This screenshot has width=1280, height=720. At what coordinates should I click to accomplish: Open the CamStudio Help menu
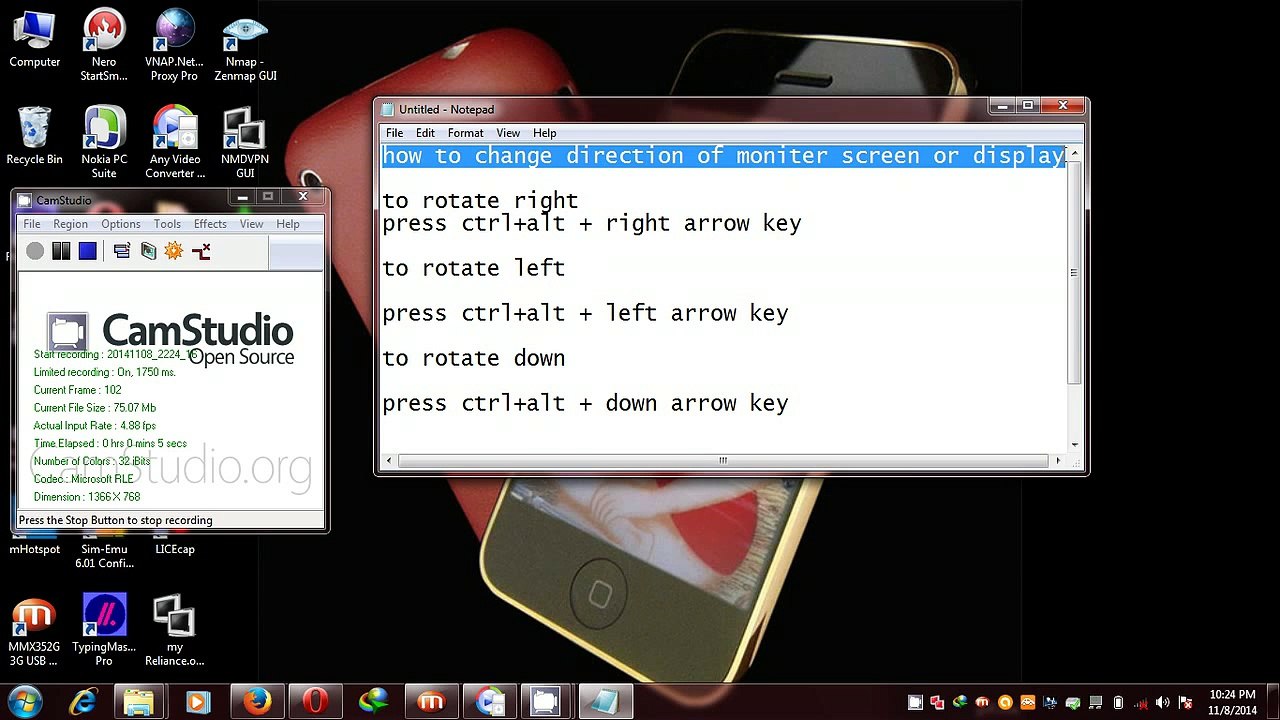pos(288,224)
